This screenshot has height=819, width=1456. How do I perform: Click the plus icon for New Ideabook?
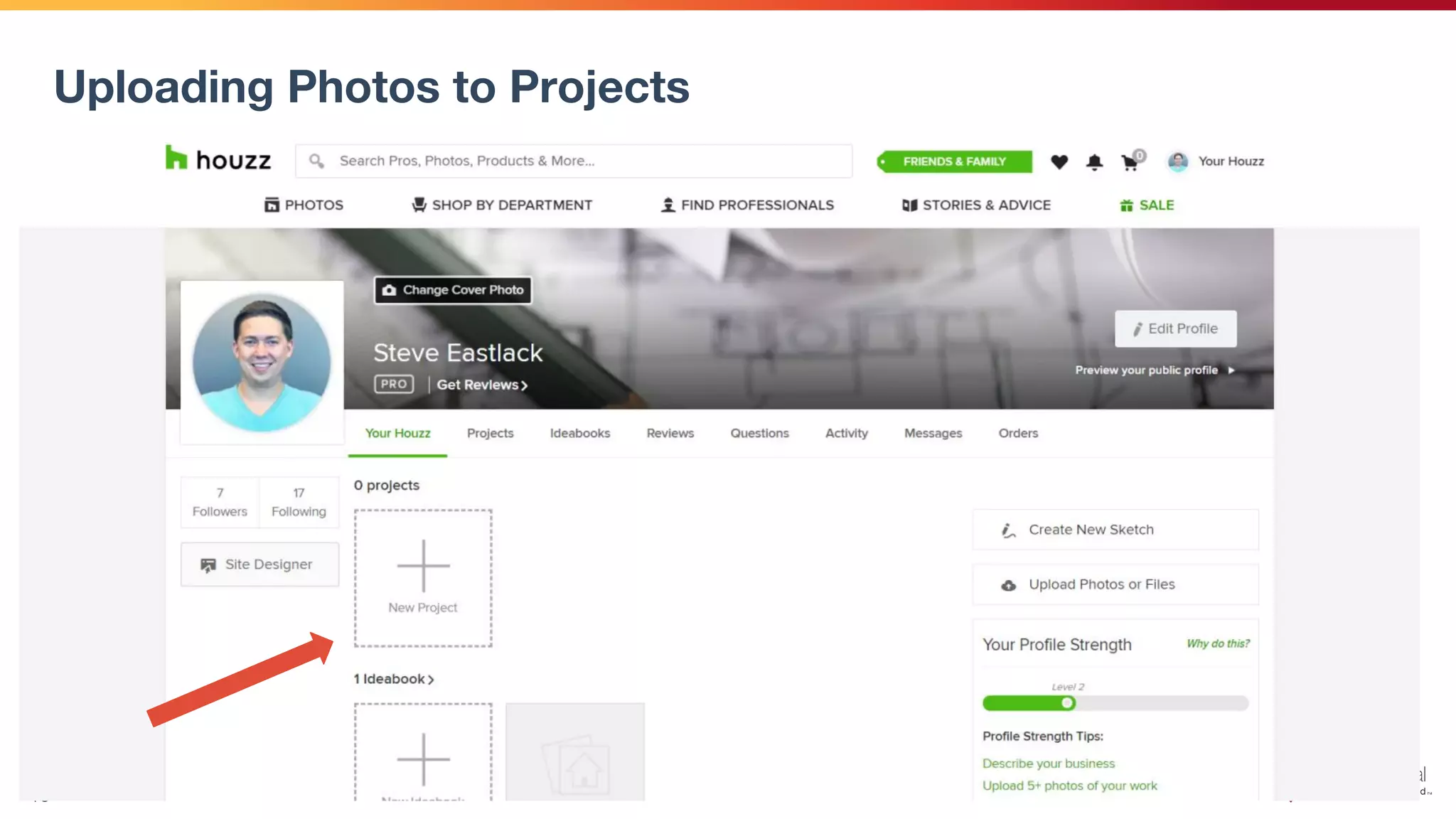click(423, 759)
